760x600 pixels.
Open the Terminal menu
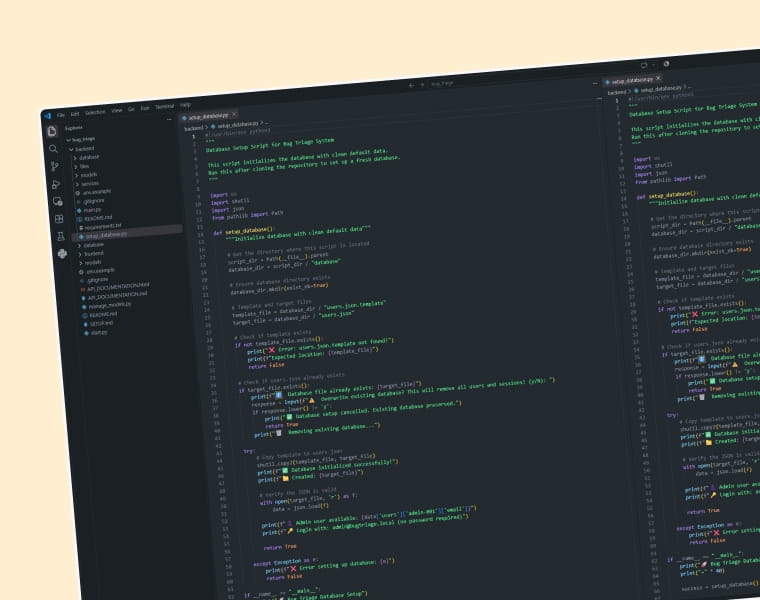[x=164, y=107]
